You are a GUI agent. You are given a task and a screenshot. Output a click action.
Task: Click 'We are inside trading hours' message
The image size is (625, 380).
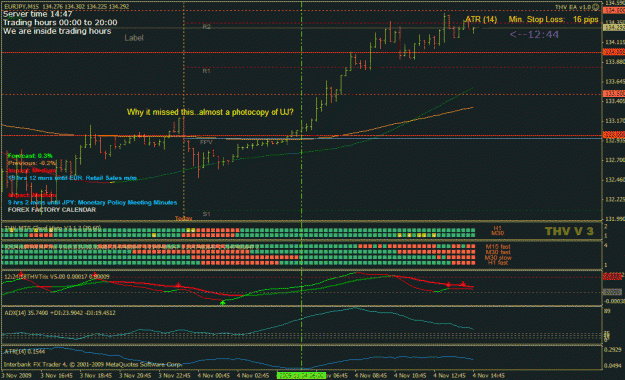click(57, 31)
